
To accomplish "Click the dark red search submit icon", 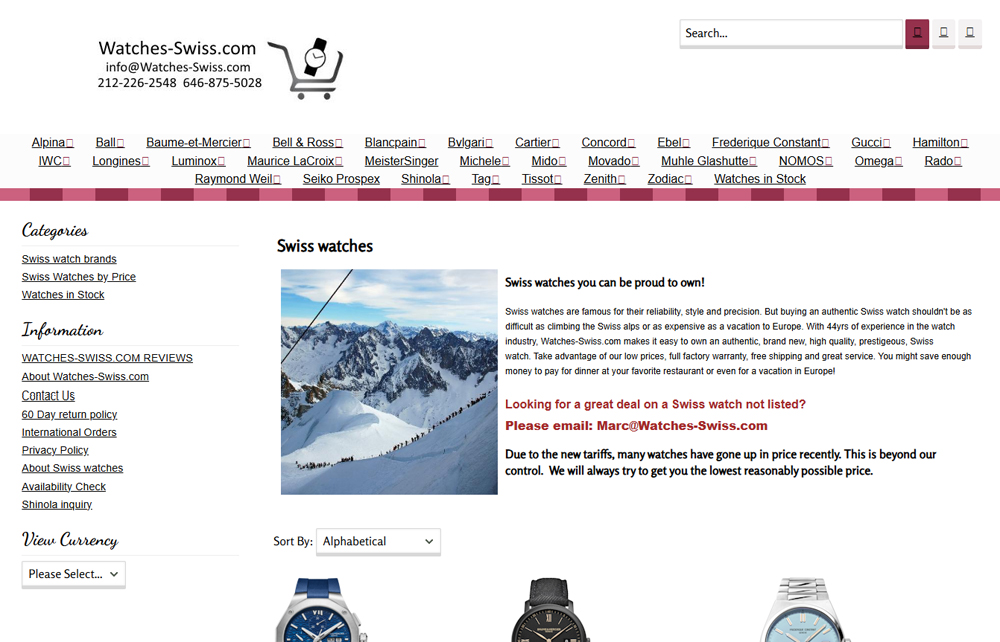I will 917,33.
